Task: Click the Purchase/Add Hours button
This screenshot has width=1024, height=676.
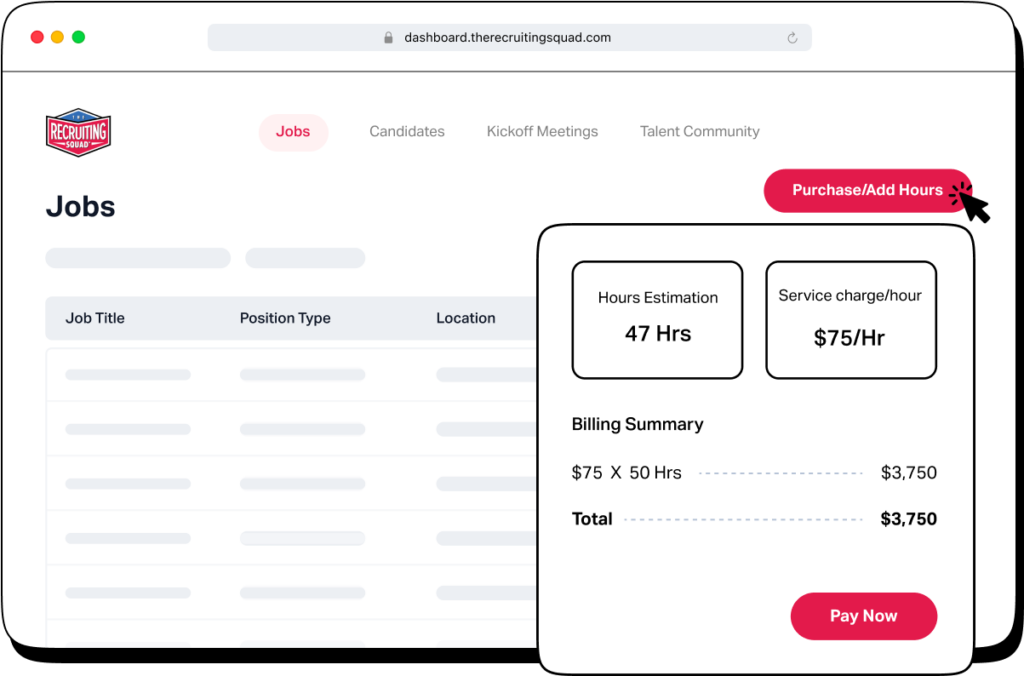Action: coord(866,190)
